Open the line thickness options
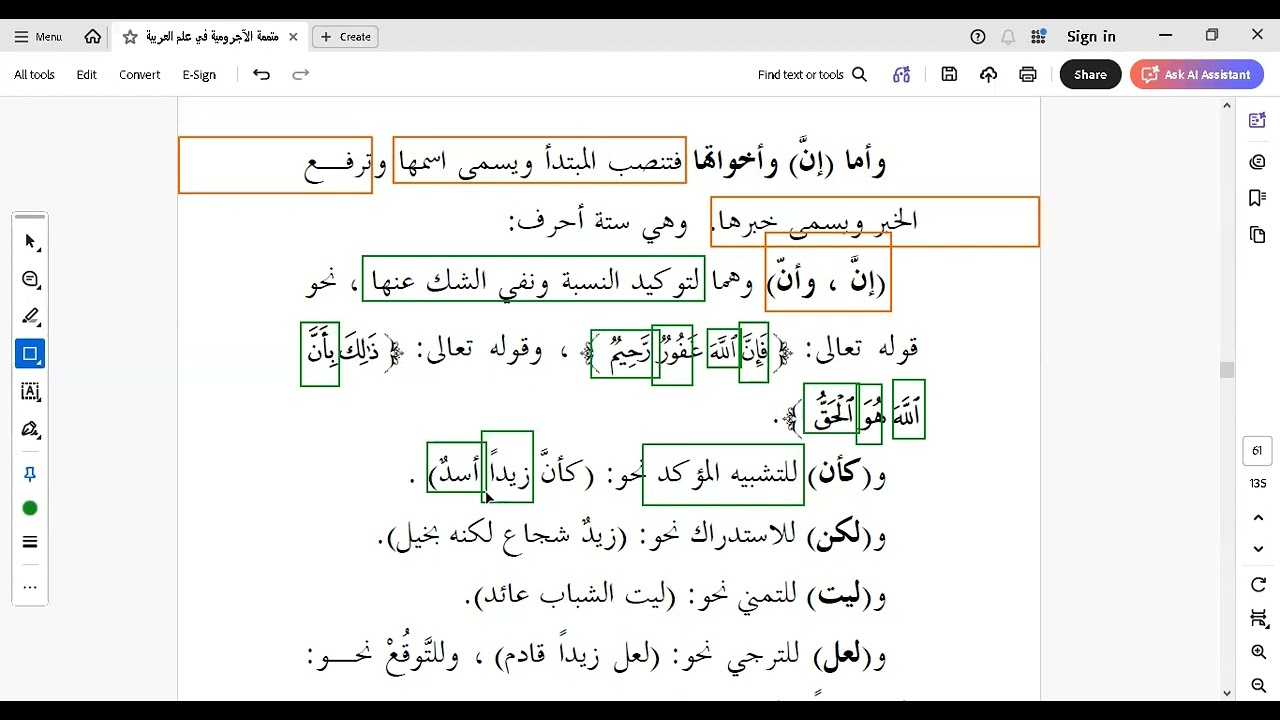This screenshot has height=720, width=1280. [30, 542]
